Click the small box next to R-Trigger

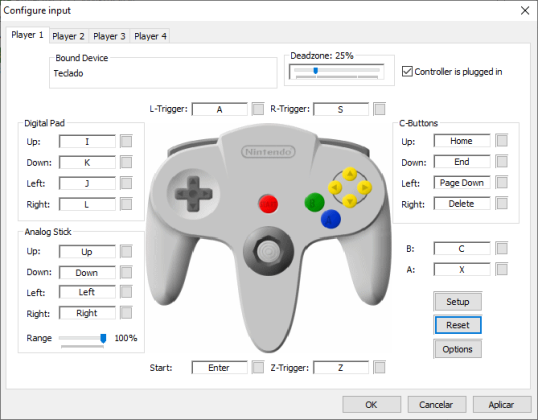379,109
